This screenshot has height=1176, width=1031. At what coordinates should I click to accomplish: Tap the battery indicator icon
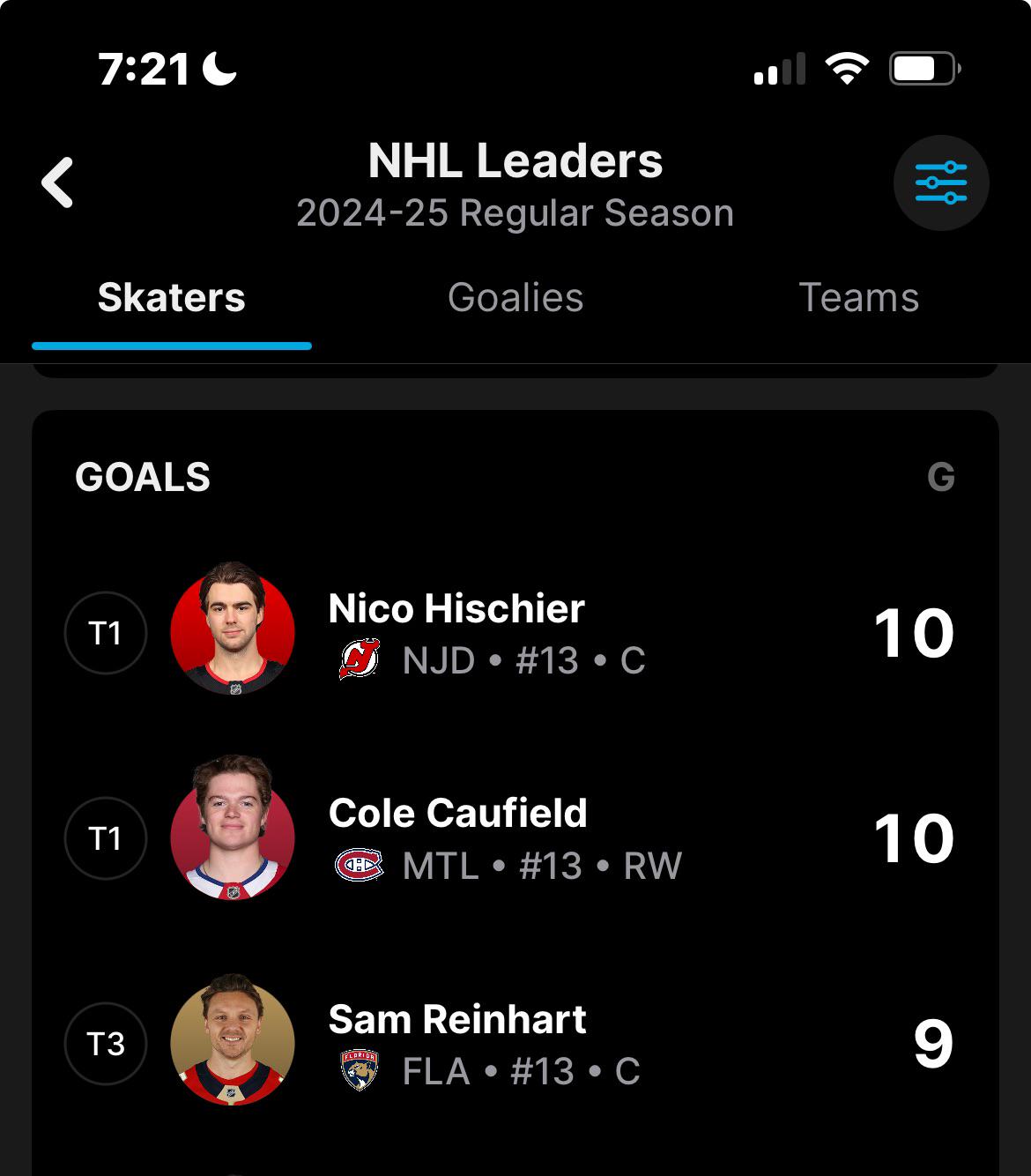(x=924, y=68)
